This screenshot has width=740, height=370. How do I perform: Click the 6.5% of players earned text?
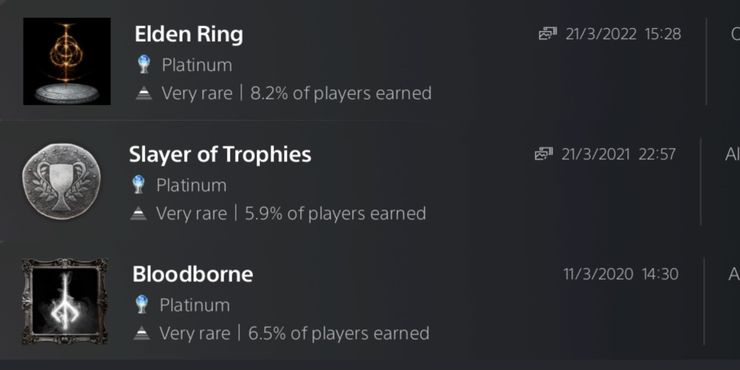(x=338, y=334)
